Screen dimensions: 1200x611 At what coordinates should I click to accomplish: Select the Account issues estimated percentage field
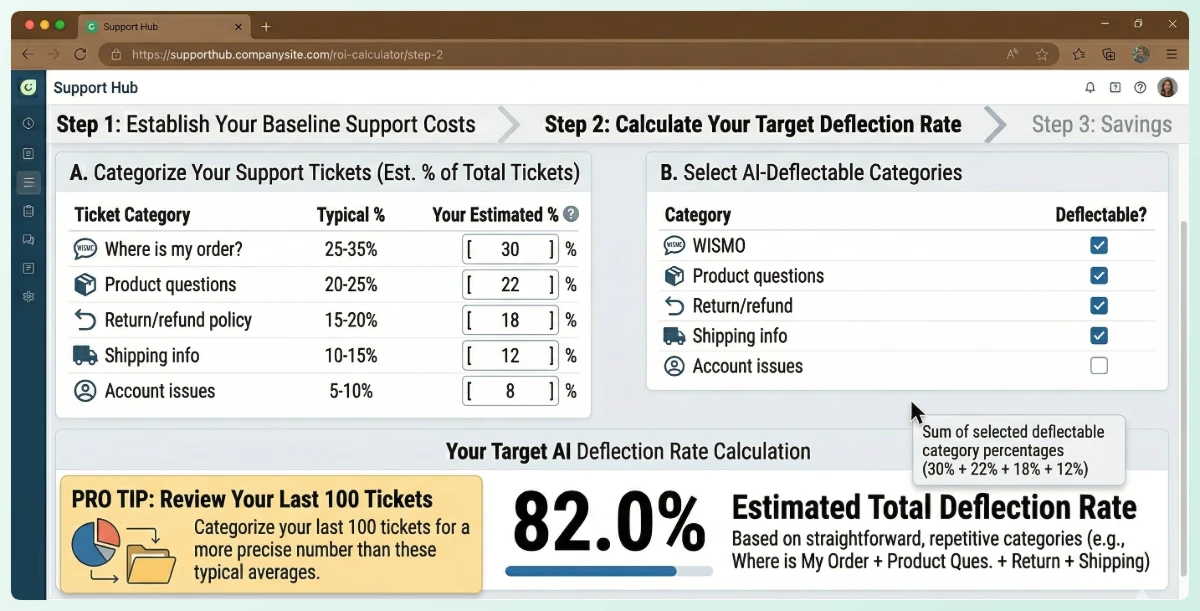(510, 391)
